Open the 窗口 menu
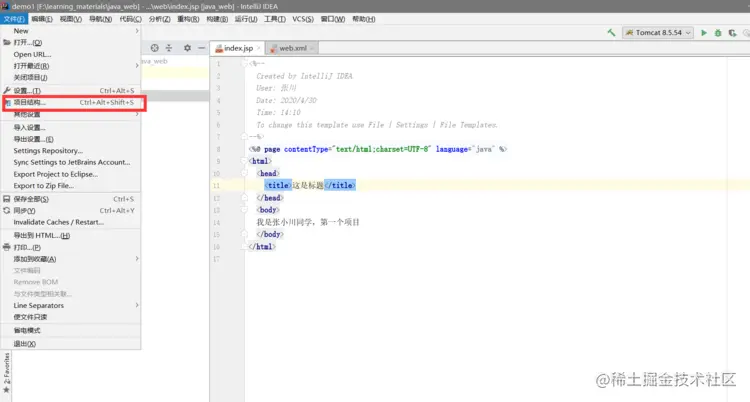Viewport: 750px width, 402px height. tap(332, 19)
